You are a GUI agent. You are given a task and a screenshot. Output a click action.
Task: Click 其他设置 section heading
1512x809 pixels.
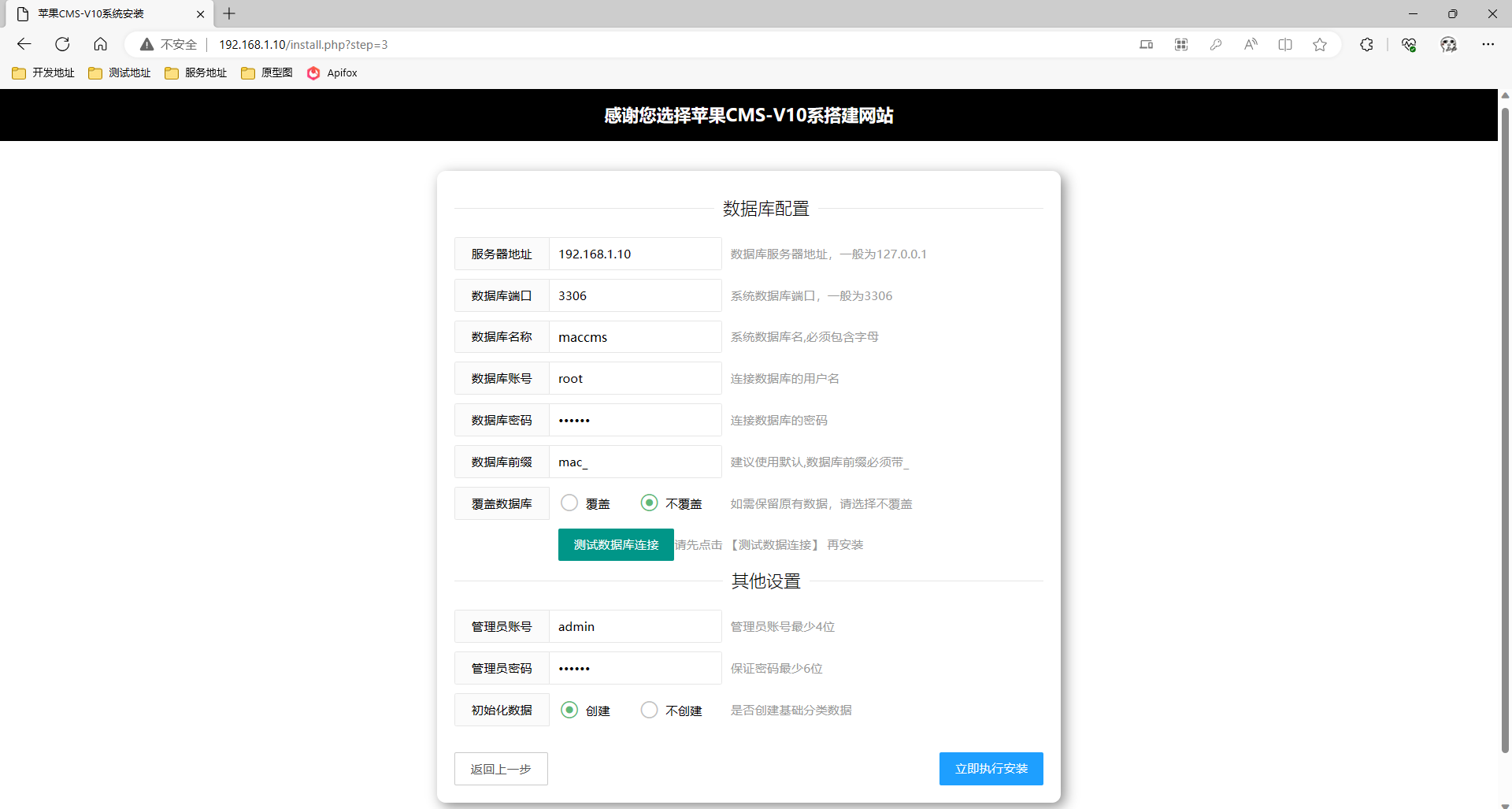coord(765,581)
